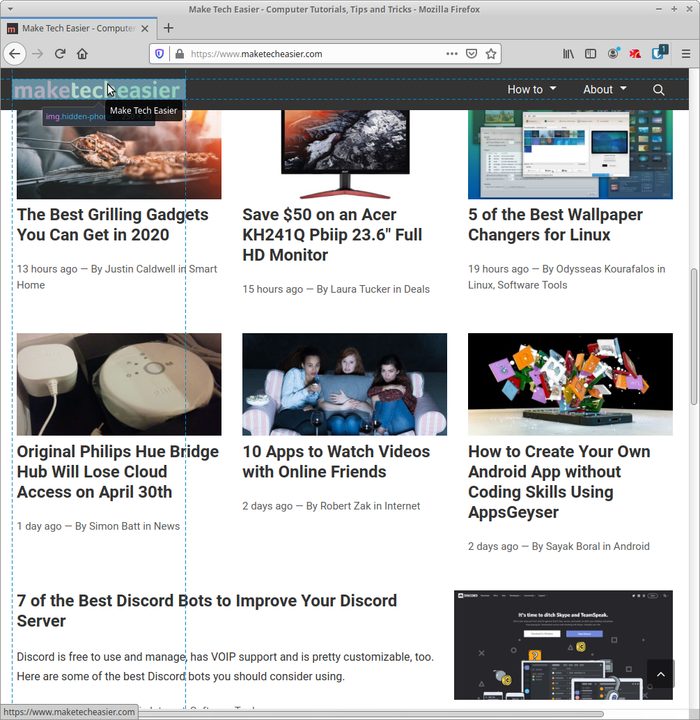The width and height of the screenshot is (700, 720).
Task: Click the Smart Home category link
Action: (x=117, y=277)
